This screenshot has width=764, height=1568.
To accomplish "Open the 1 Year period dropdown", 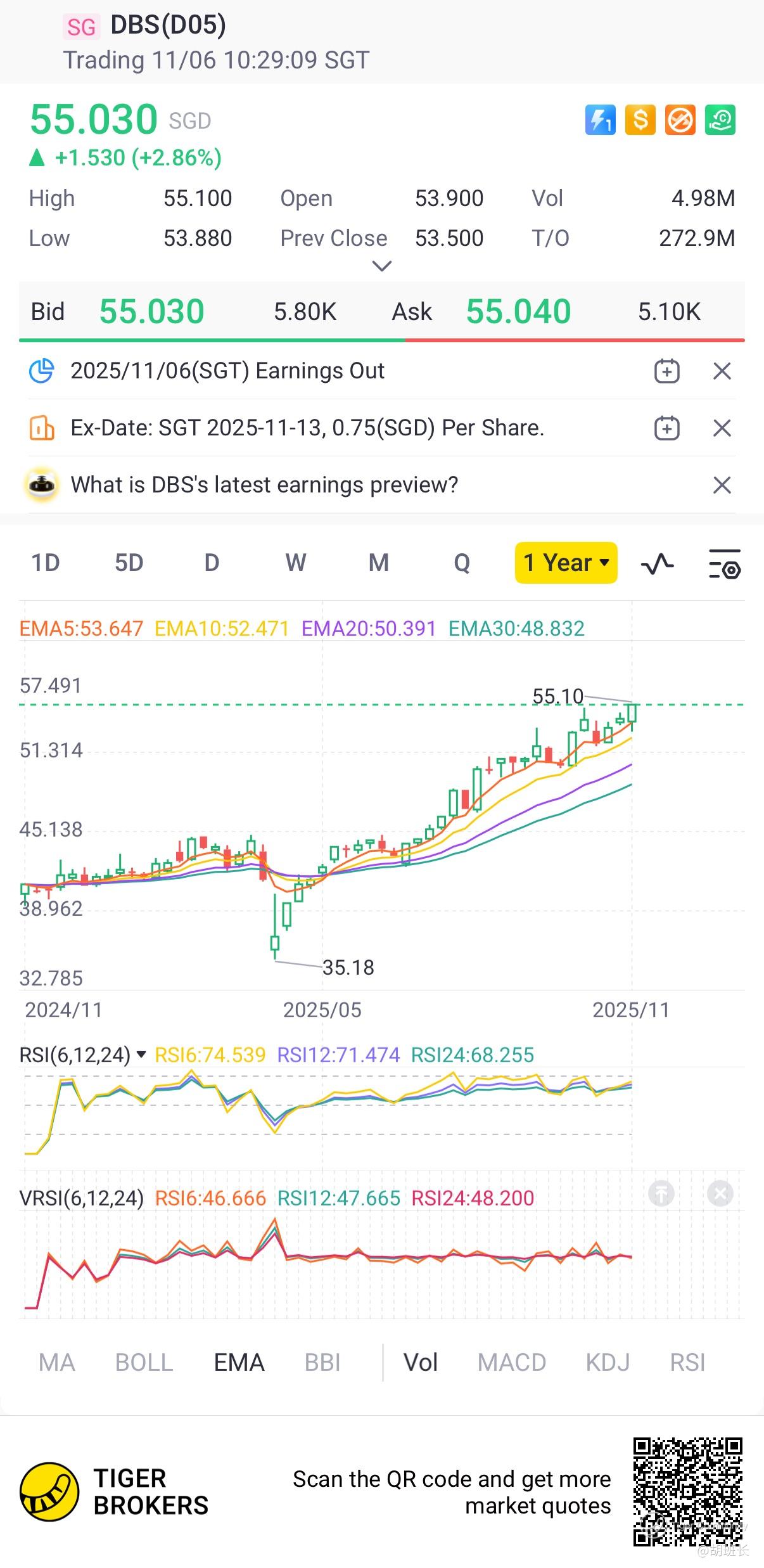I will (x=566, y=563).
